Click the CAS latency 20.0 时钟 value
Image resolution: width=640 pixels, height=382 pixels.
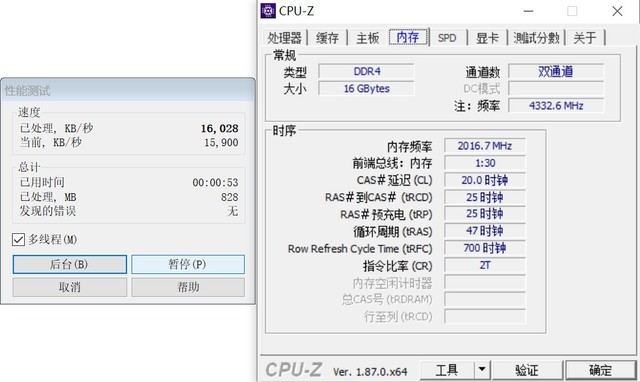485,180
